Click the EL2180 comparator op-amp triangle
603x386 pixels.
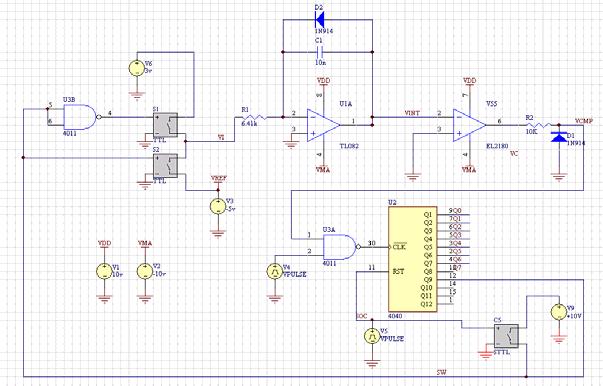pyautogui.click(x=469, y=125)
